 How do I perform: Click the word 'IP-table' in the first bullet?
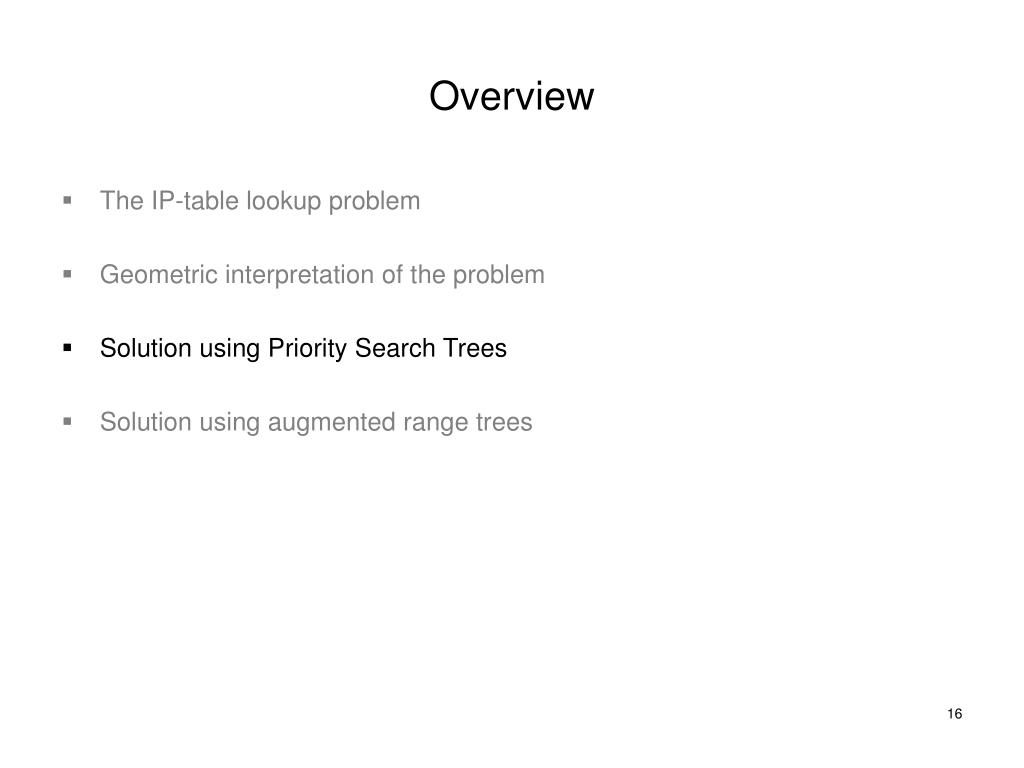pos(195,201)
